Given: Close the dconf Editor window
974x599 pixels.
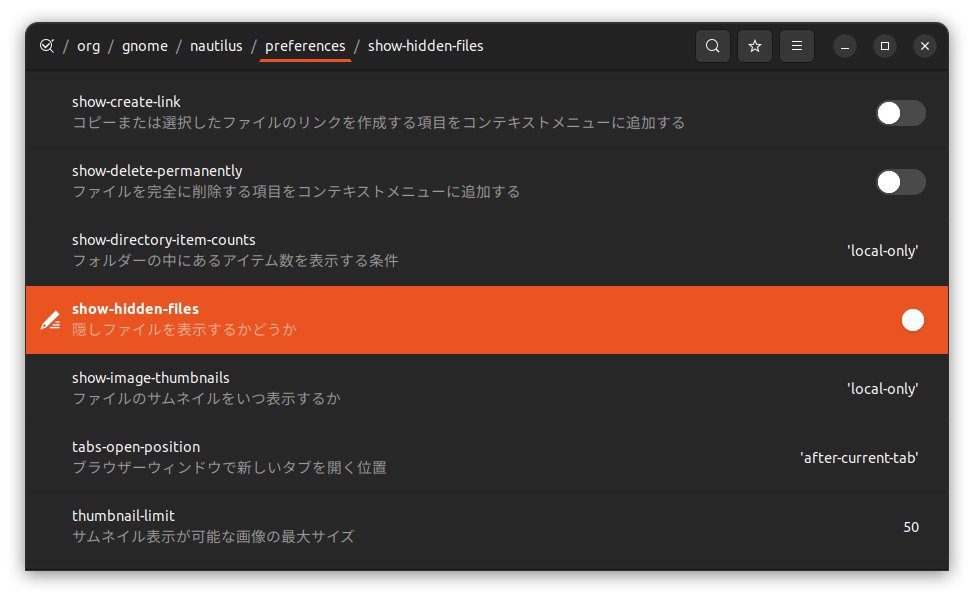Looking at the screenshot, I should (x=924, y=46).
